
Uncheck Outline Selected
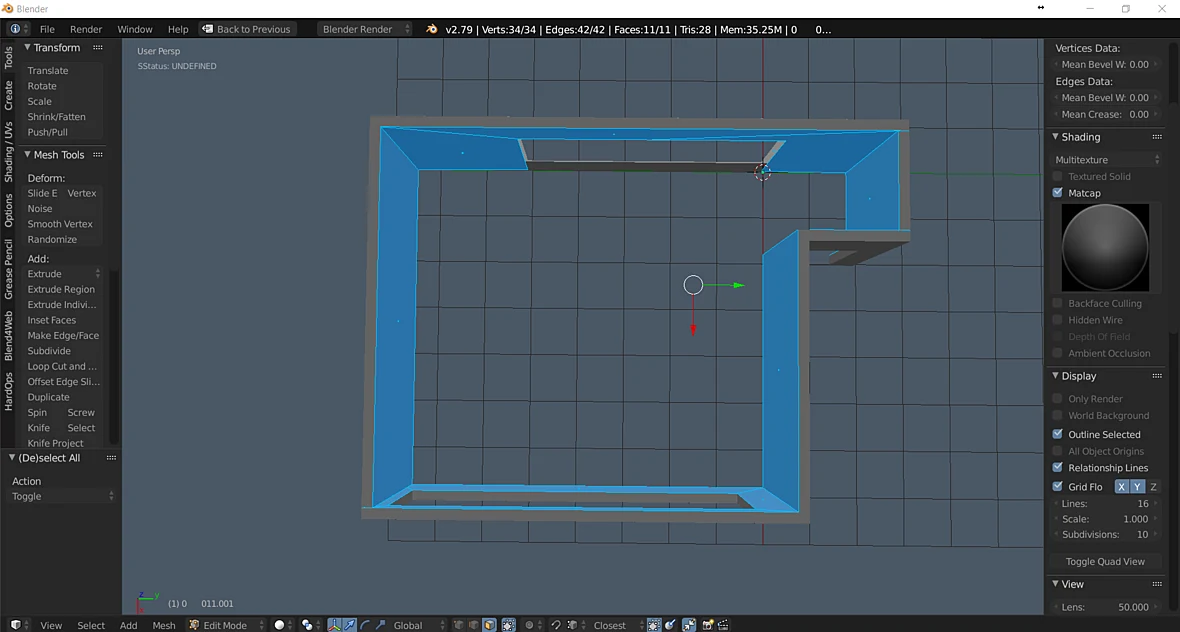[x=1057, y=434]
